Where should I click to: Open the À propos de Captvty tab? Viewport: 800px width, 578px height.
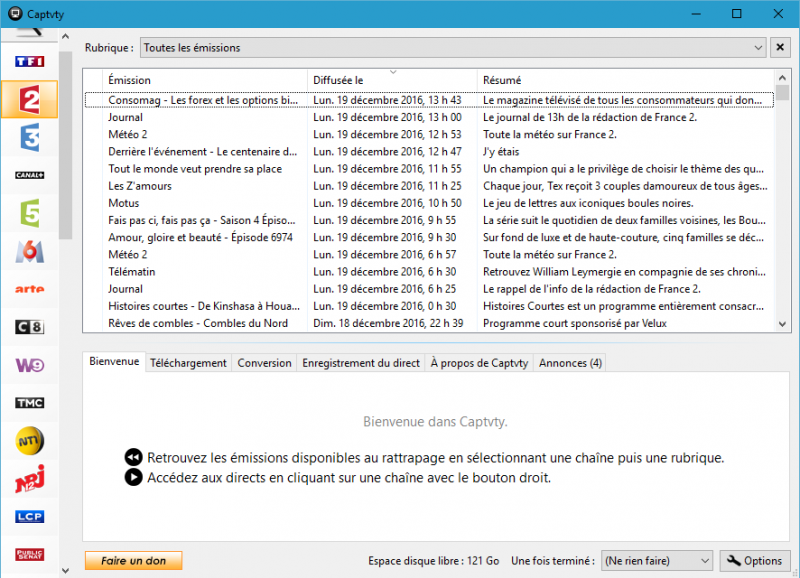[479, 363]
